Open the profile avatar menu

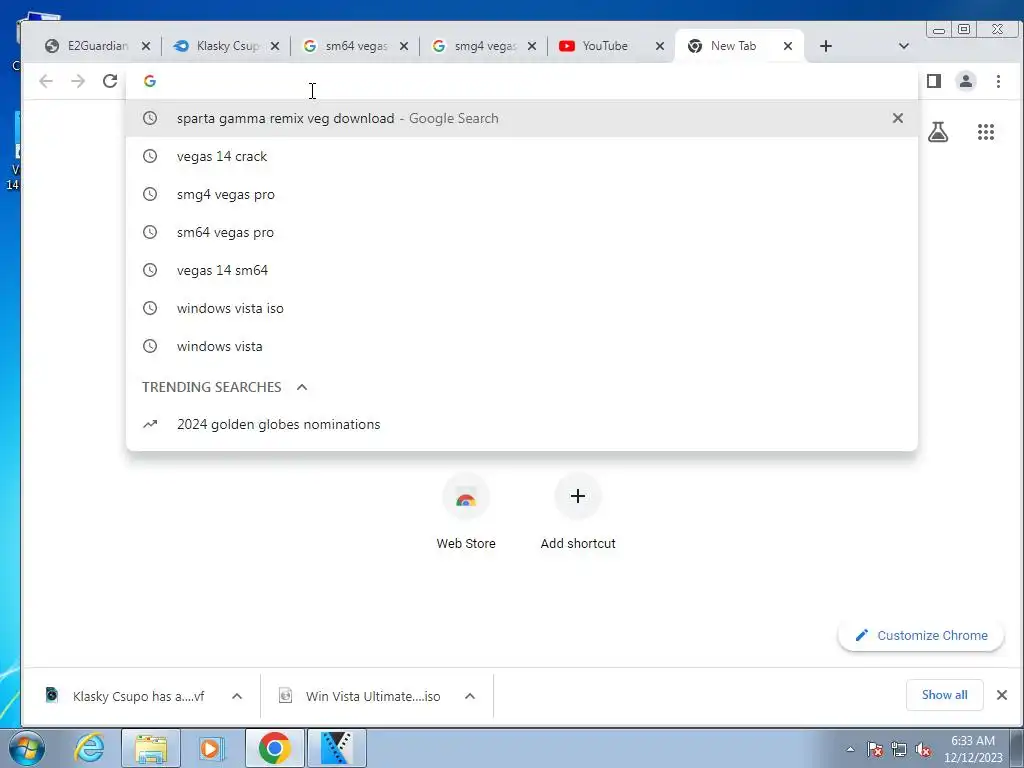click(966, 81)
